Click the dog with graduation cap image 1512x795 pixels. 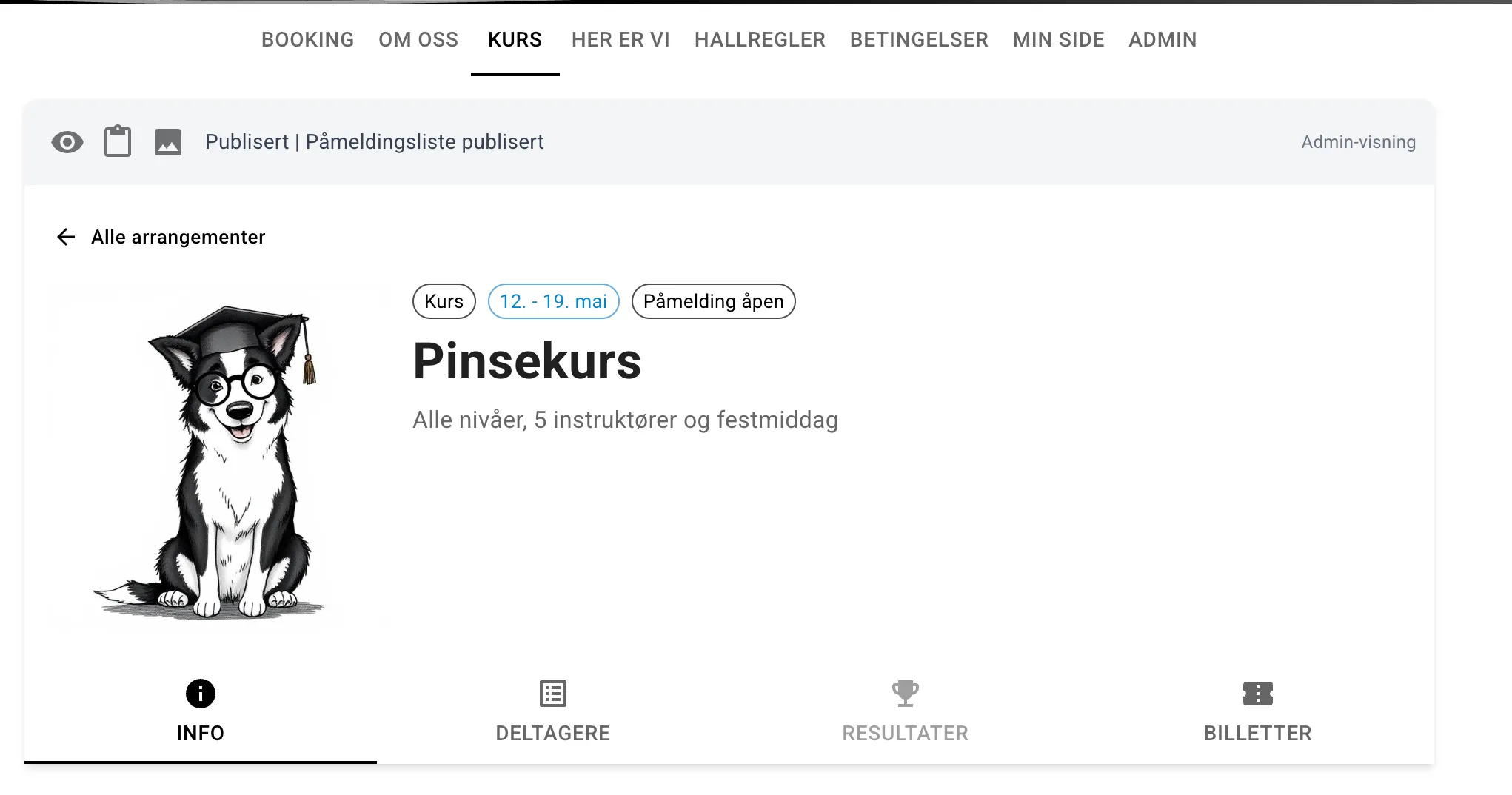218,459
